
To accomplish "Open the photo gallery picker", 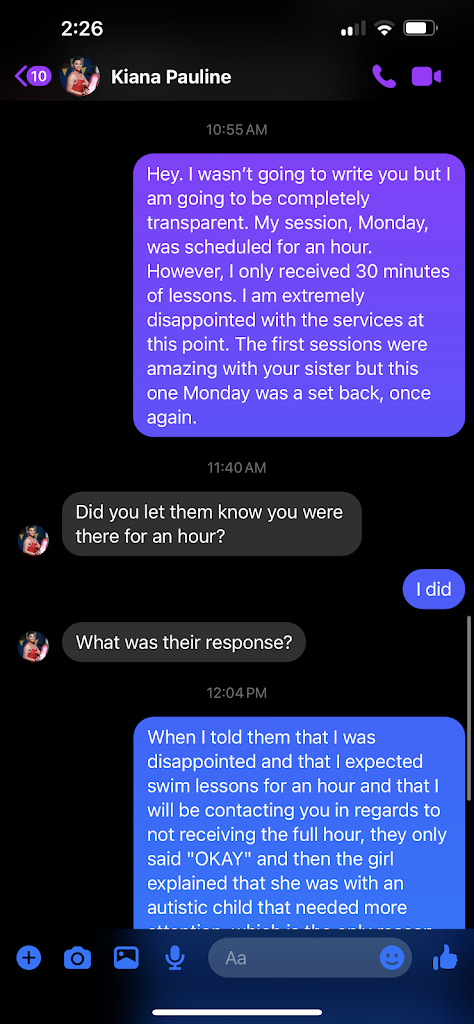I will 126,957.
